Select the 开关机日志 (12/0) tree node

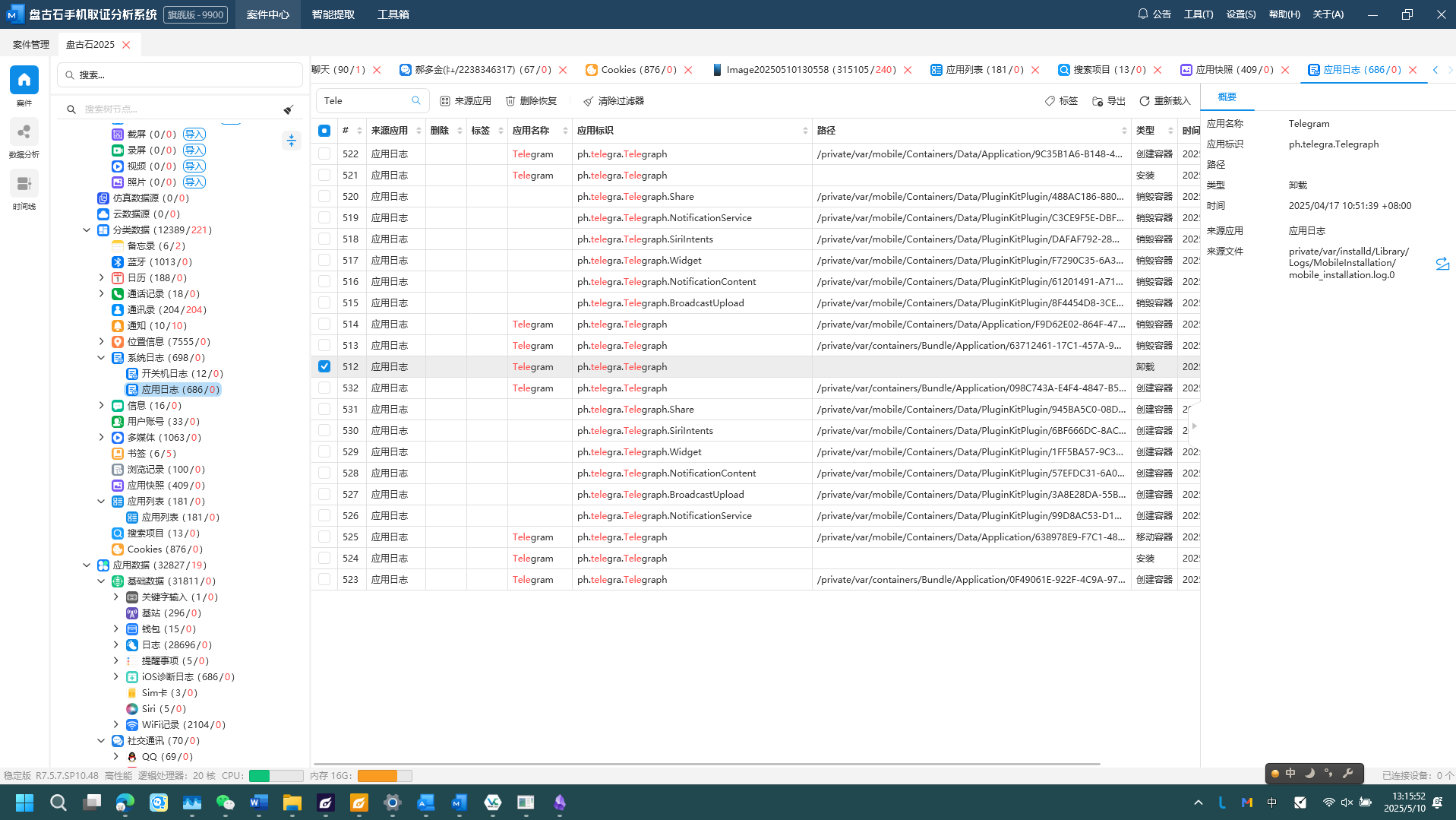[175, 374]
